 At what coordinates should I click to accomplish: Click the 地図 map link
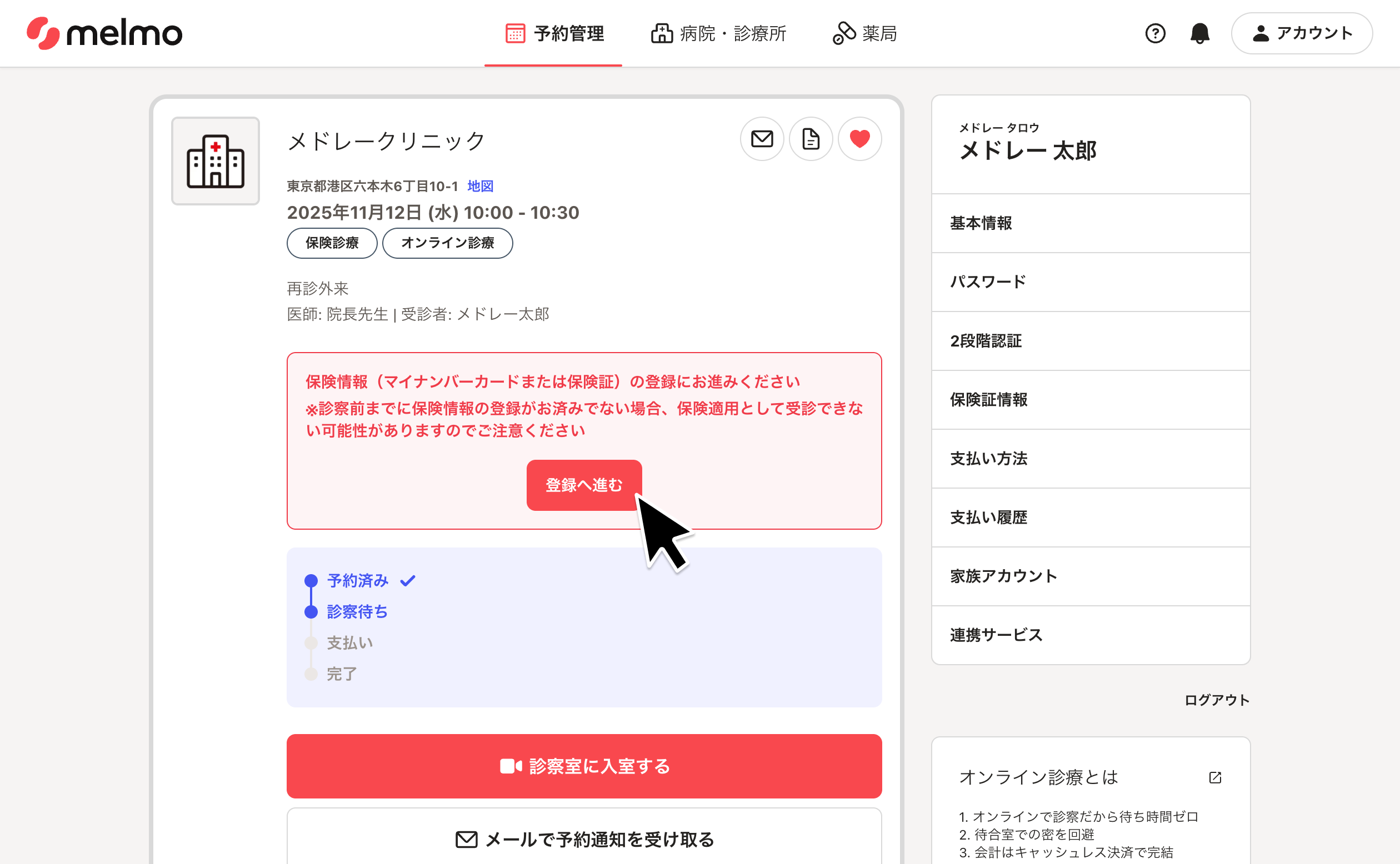pos(479,186)
